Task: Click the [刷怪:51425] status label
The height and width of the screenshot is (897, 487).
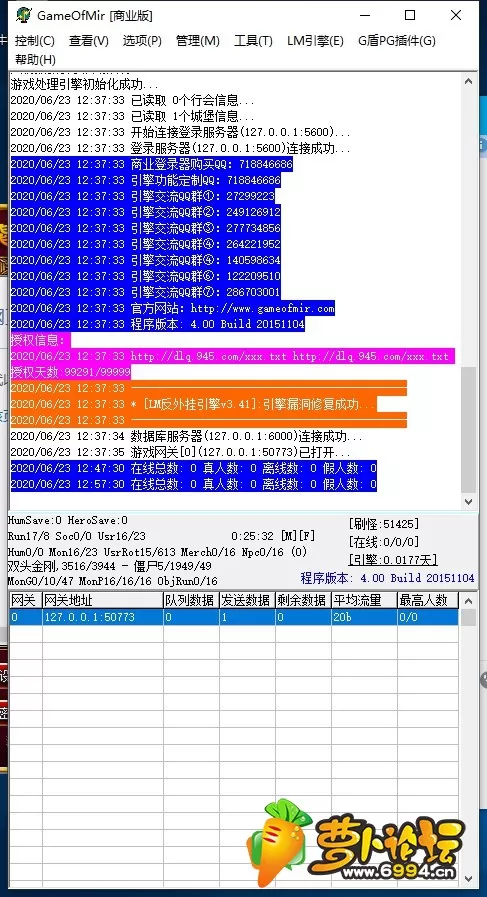Action: click(x=383, y=523)
